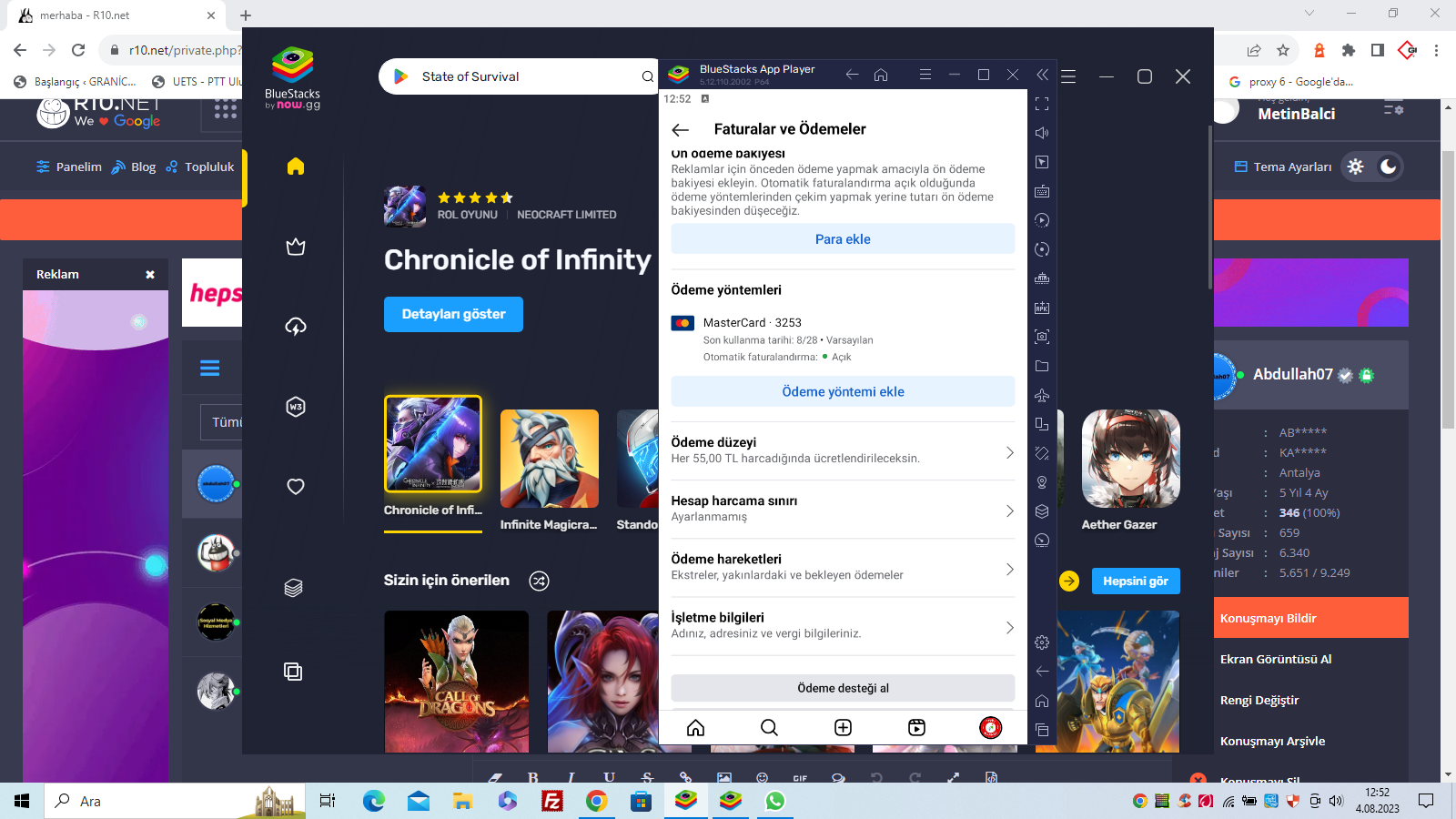Click the rotate screen icon in BlueStacks sidebar

click(1042, 424)
